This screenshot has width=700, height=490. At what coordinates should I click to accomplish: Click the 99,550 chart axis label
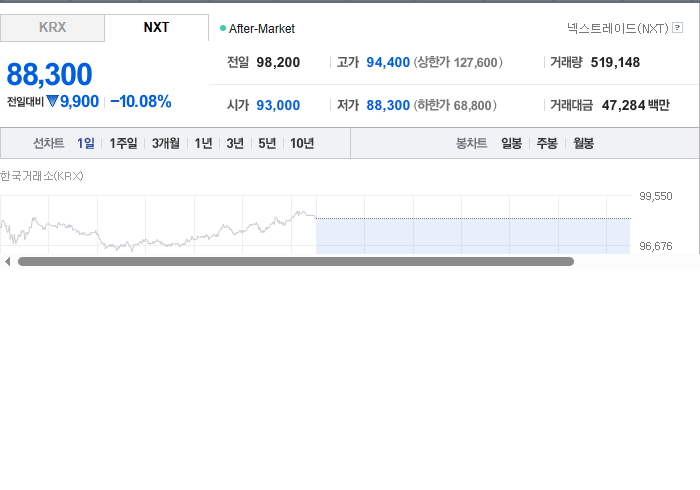pyautogui.click(x=655, y=196)
